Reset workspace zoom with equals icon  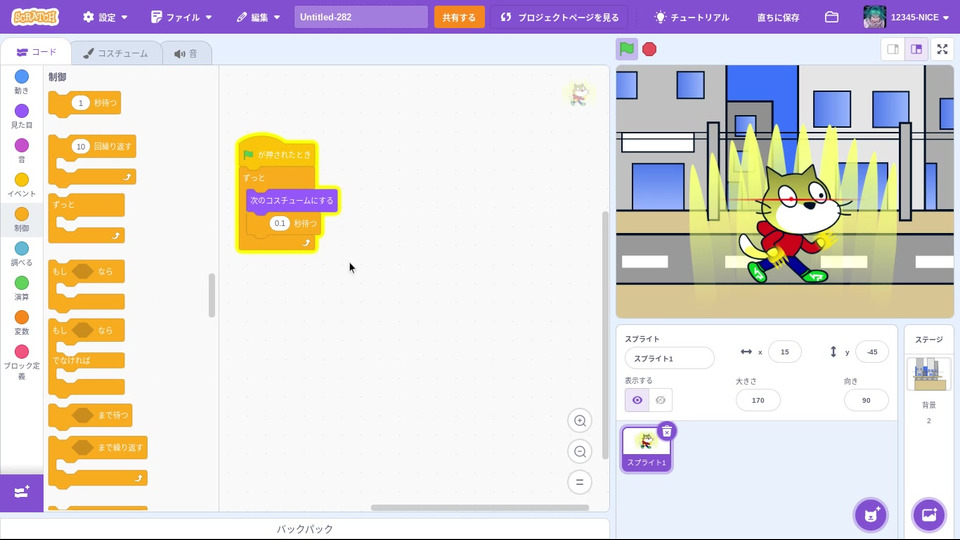point(579,482)
